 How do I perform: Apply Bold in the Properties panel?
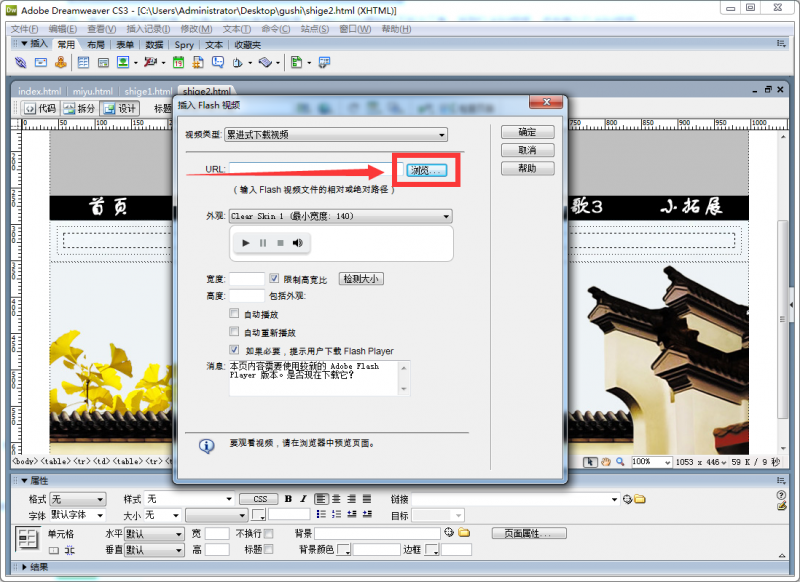[288, 499]
